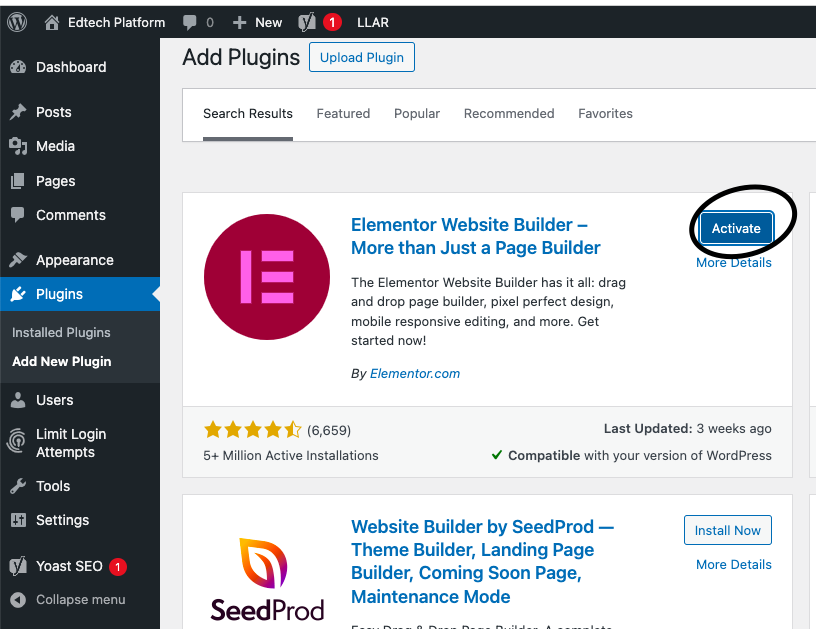Click the Settings sliders icon
816x629 pixels.
[18, 520]
